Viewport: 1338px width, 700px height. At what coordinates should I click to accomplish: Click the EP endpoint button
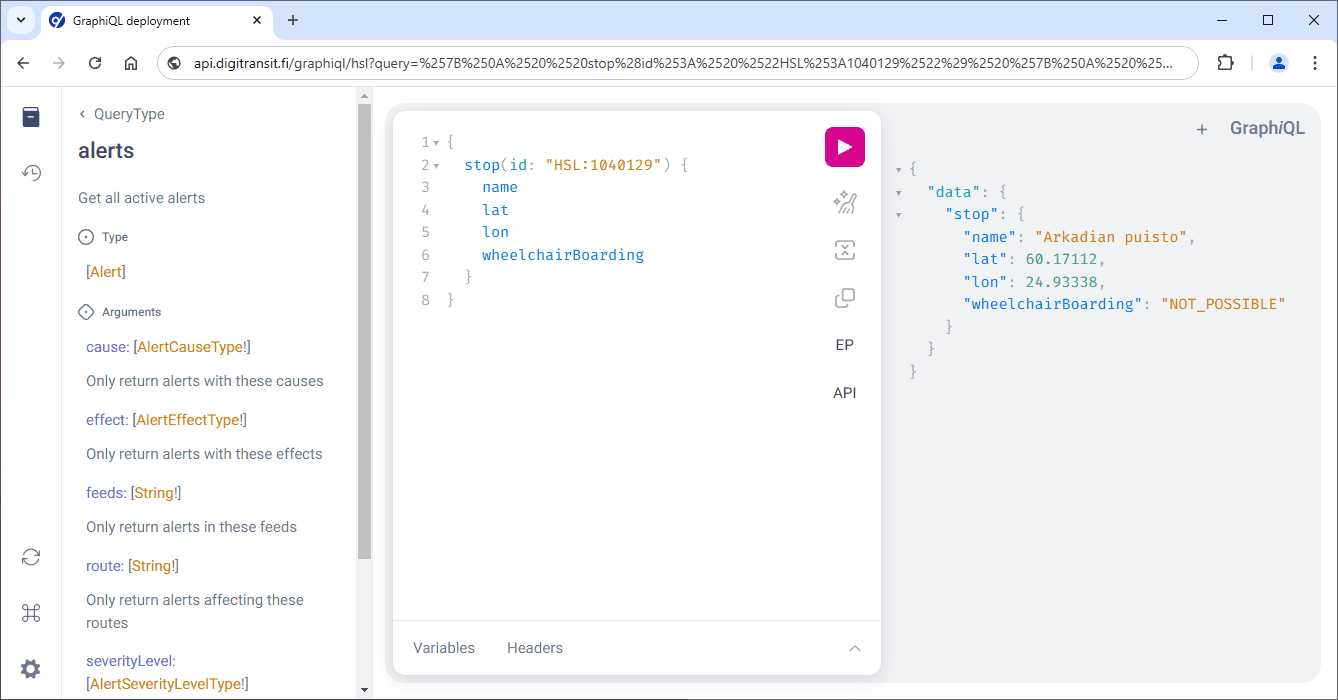[x=844, y=345]
